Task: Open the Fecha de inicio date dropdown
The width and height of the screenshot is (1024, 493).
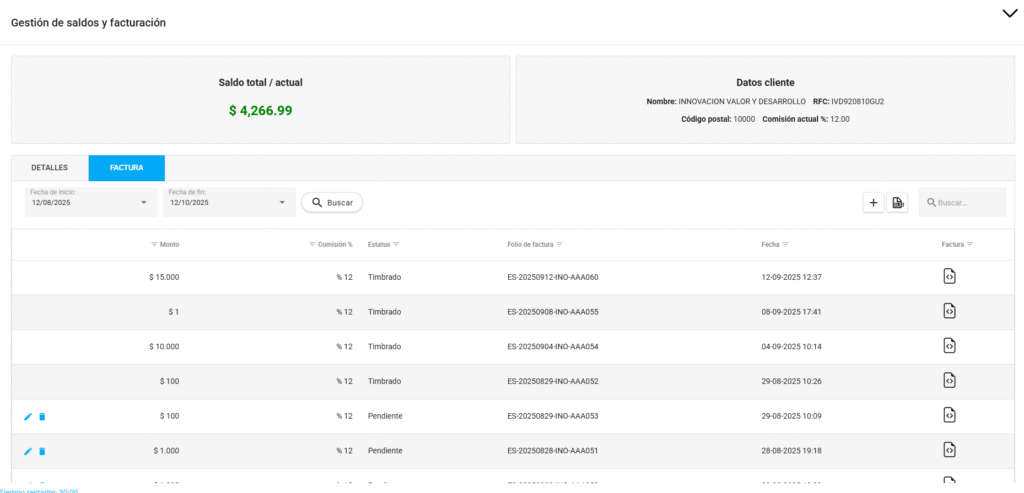Action: coord(90,202)
